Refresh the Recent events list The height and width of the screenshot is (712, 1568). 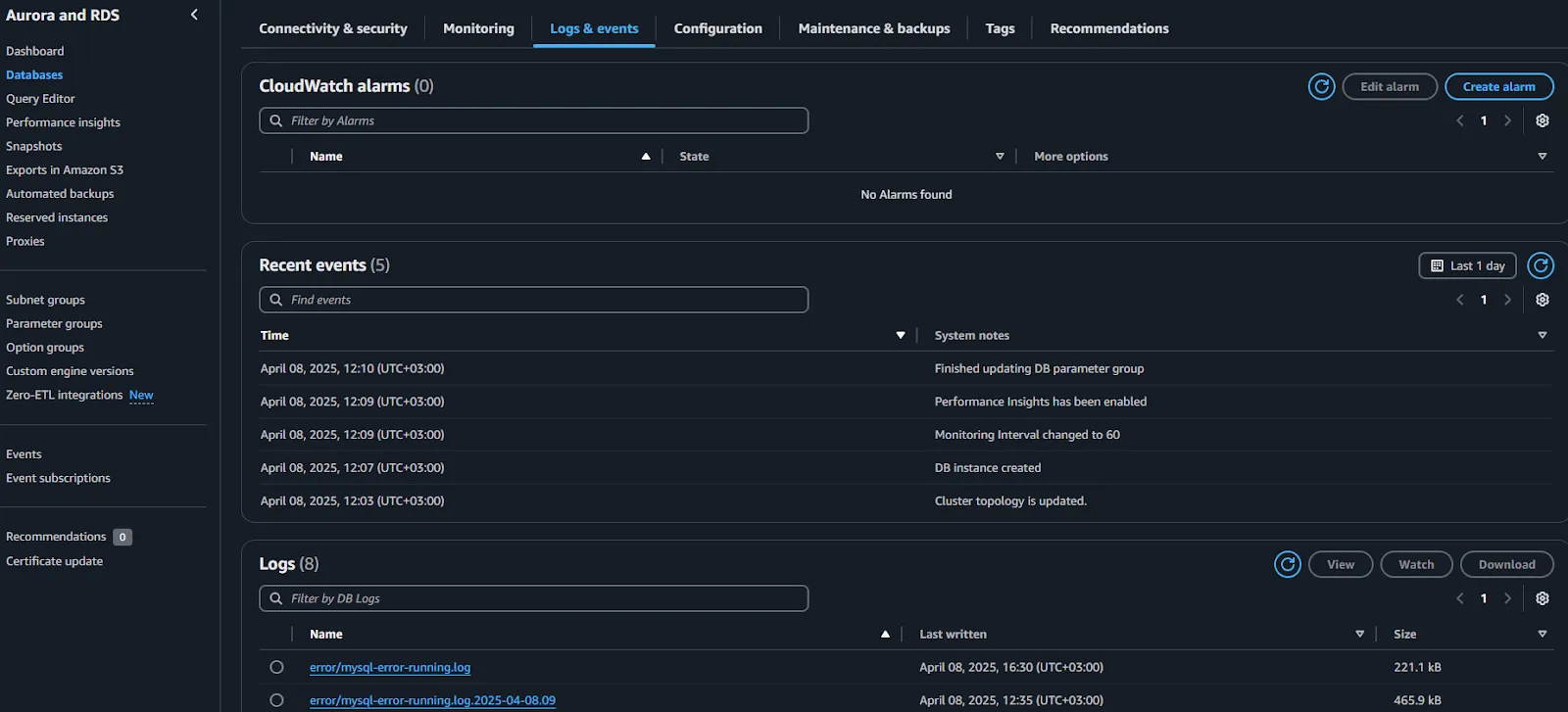[x=1541, y=265]
